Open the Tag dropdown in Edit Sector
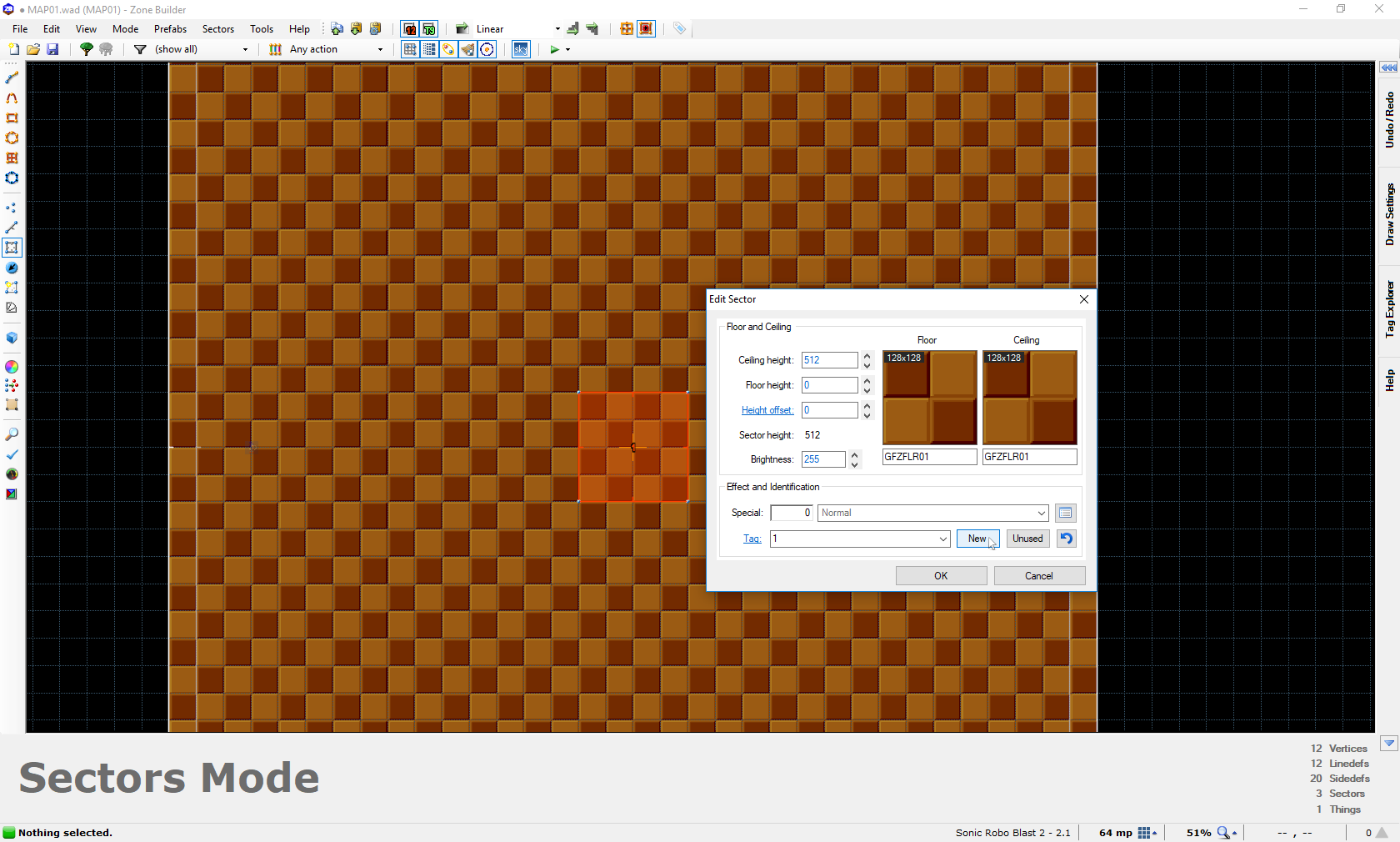 pyautogui.click(x=942, y=539)
